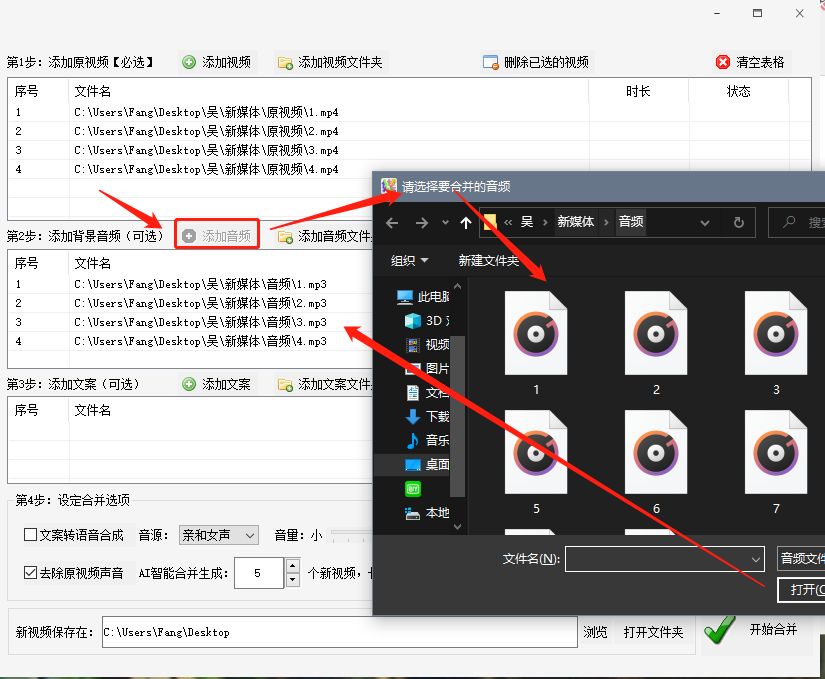Click the Start Merge (开始合并) checkmark icon

point(719,630)
